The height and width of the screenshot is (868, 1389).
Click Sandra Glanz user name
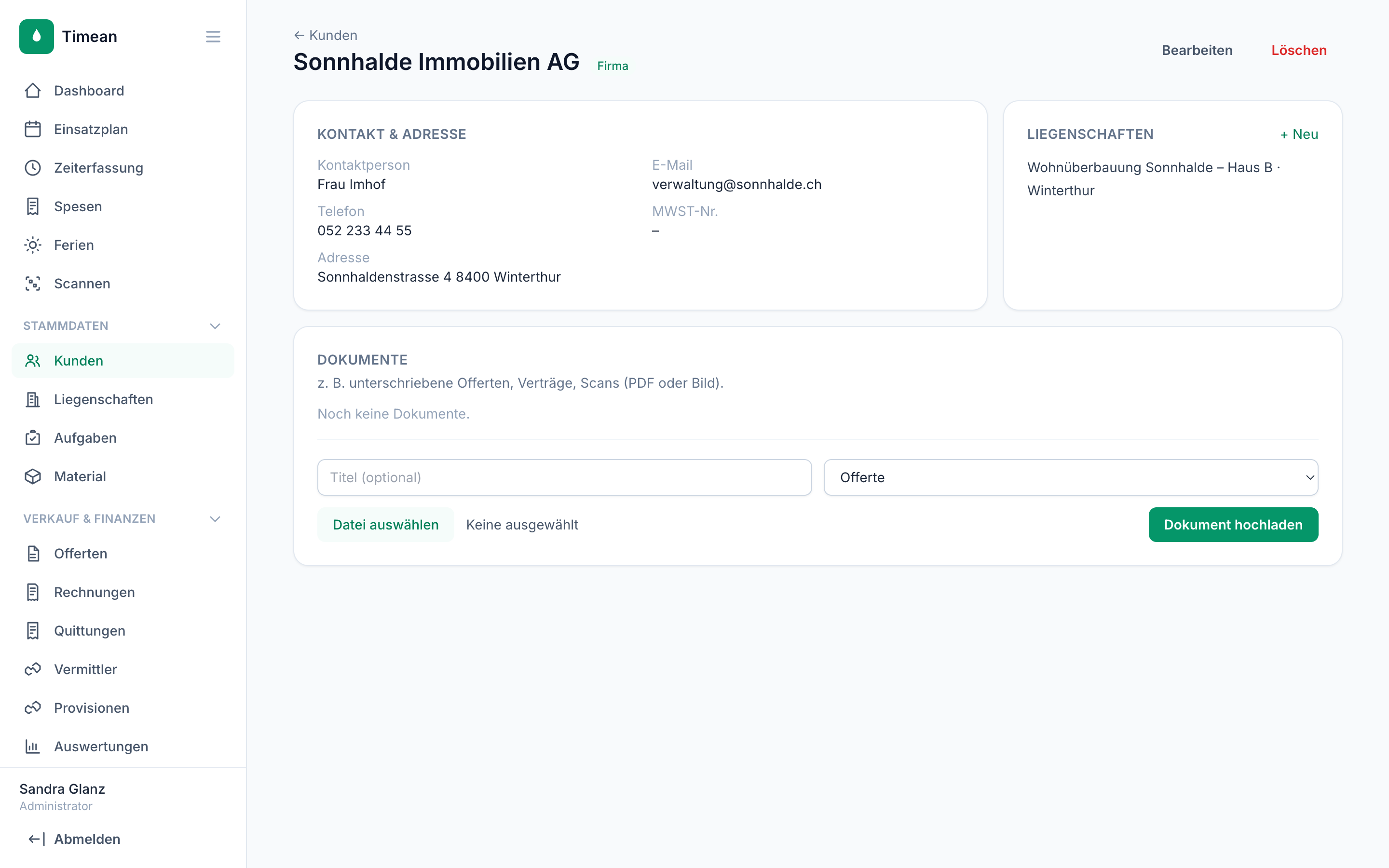point(62,789)
